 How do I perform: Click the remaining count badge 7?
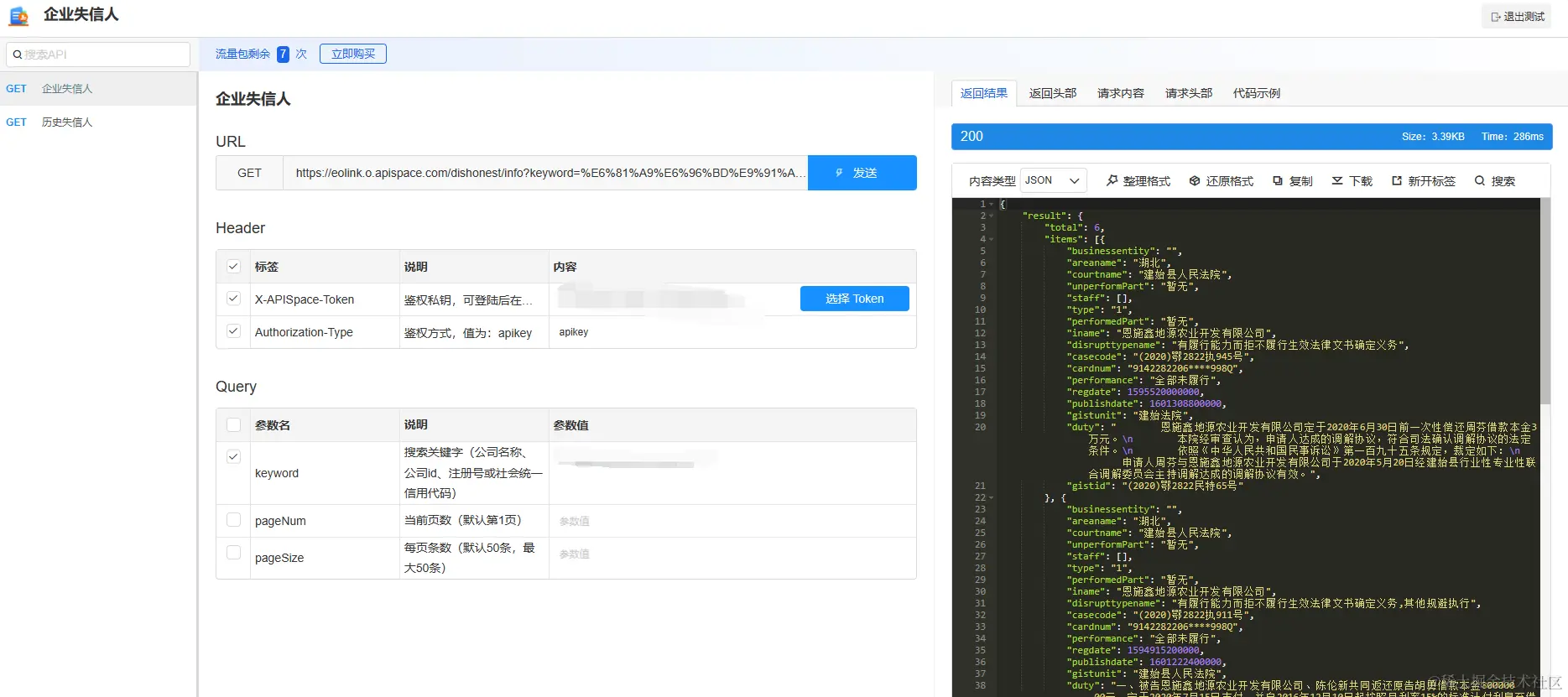pyautogui.click(x=283, y=54)
